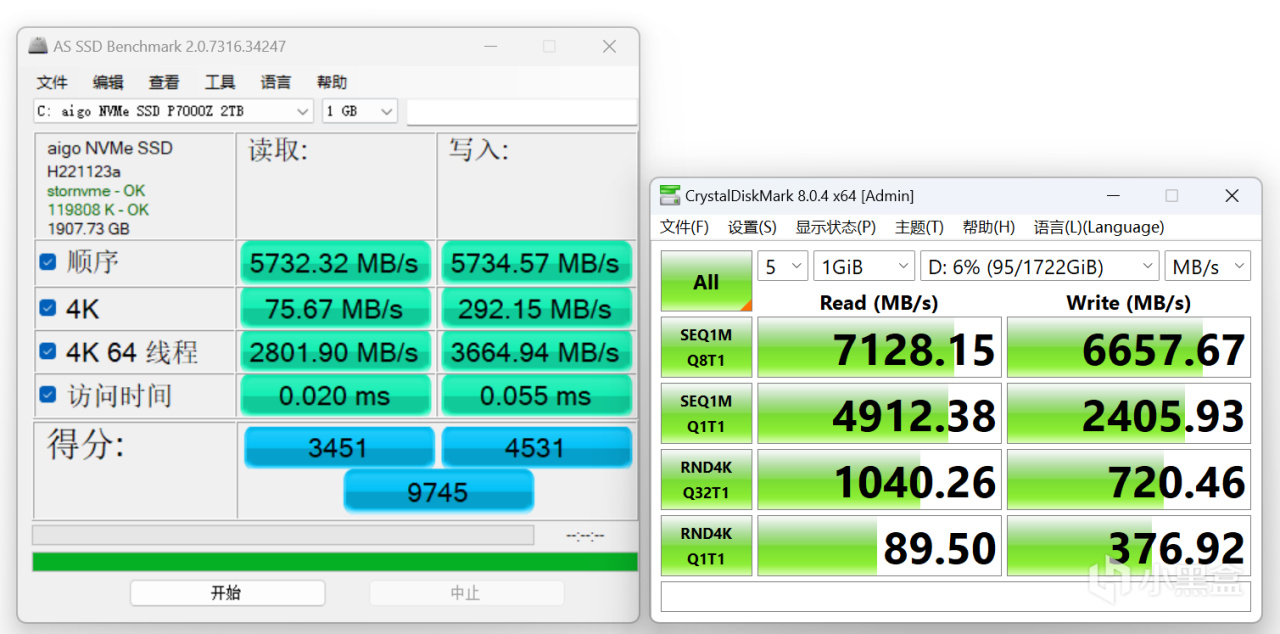
Task: Maximize the AS SSD Benchmark window
Action: [549, 47]
